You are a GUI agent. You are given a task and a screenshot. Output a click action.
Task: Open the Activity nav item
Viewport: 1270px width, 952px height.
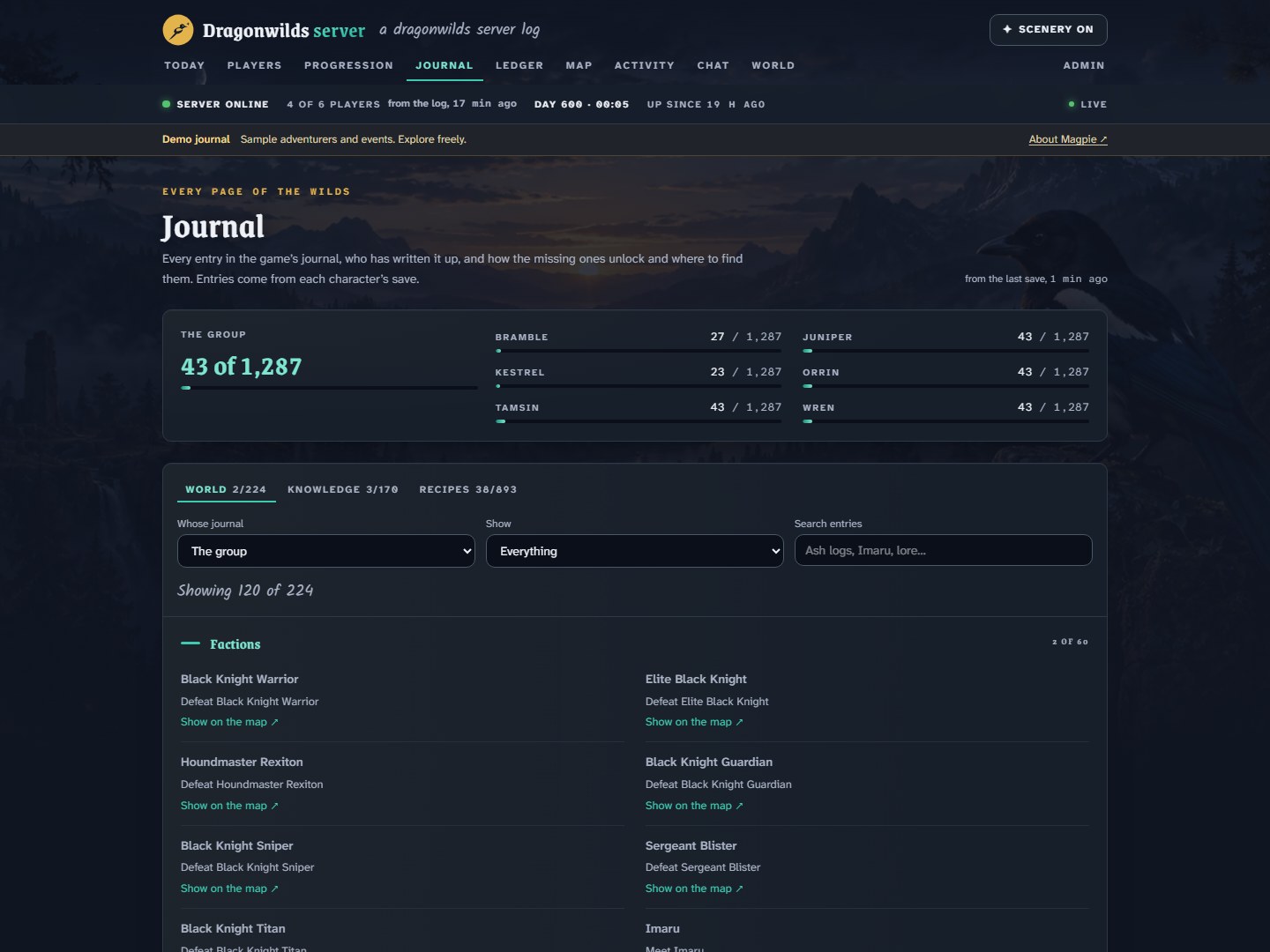(644, 65)
